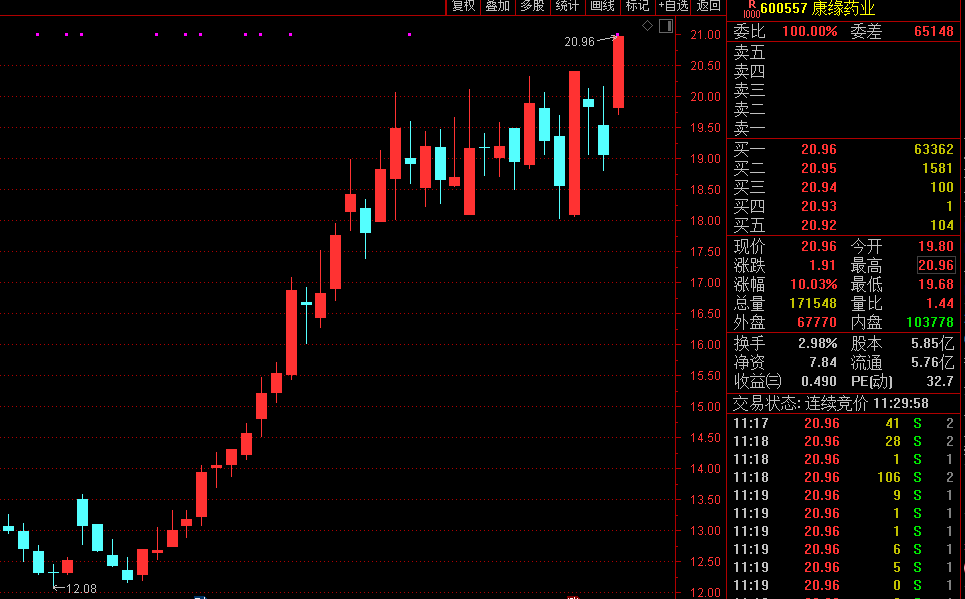Click the 买二 bid row at 20.95
Image resolution: width=965 pixels, height=599 pixels.
coord(843,169)
